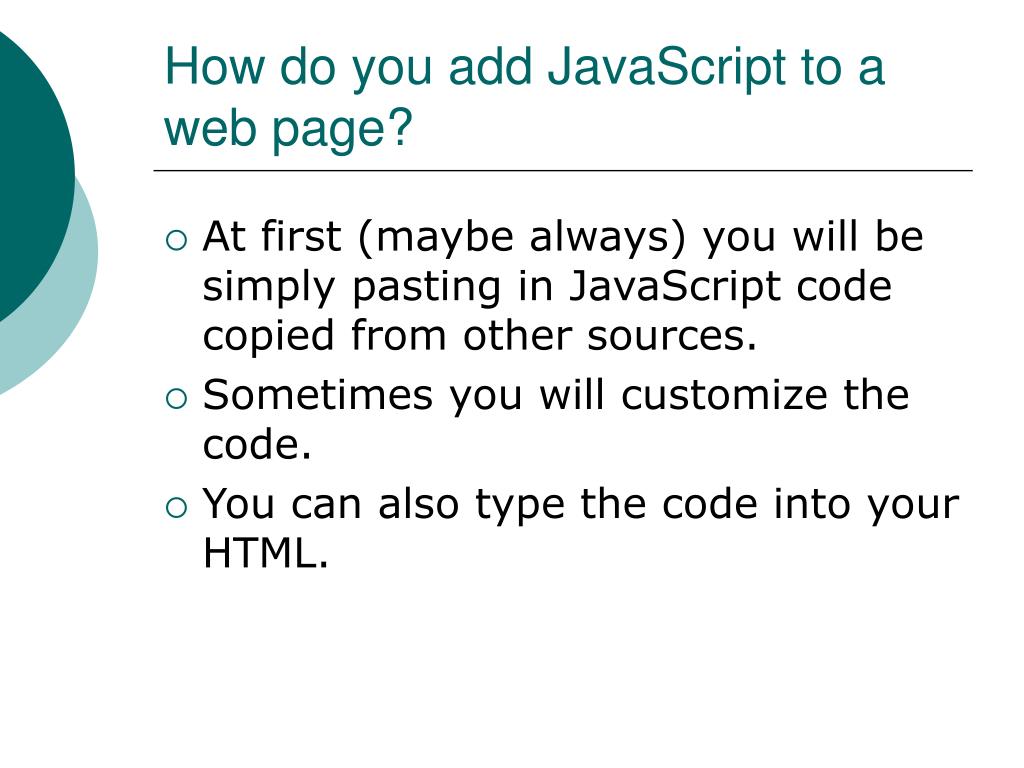Click the '(maybe always)' parenthetical text
This screenshot has height=768, width=1024.
coord(522,237)
